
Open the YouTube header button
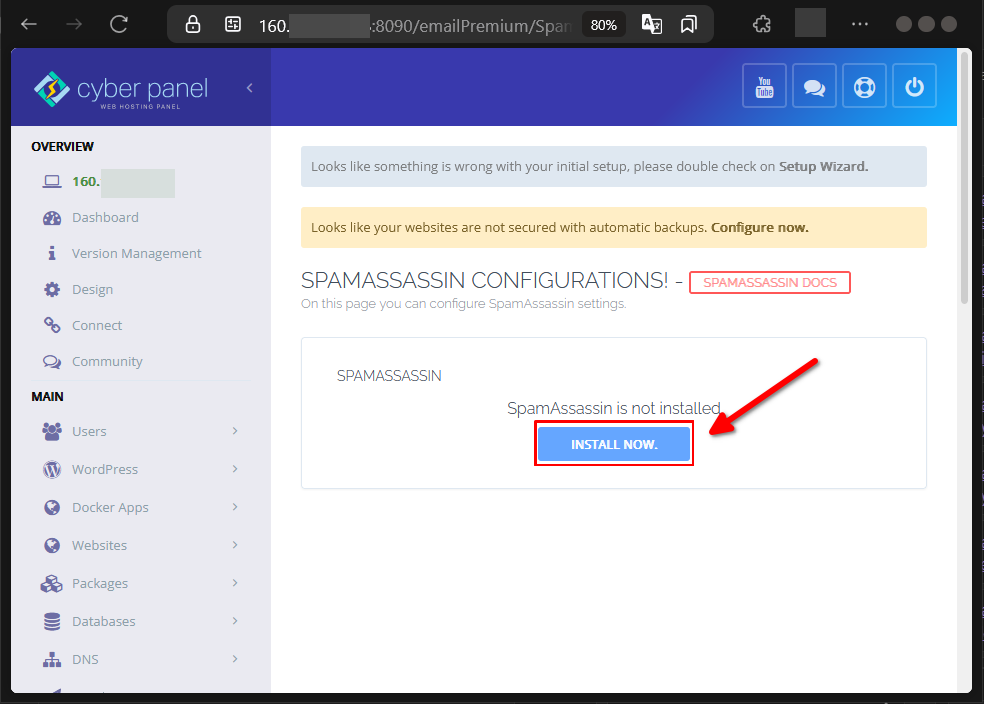[x=764, y=86]
